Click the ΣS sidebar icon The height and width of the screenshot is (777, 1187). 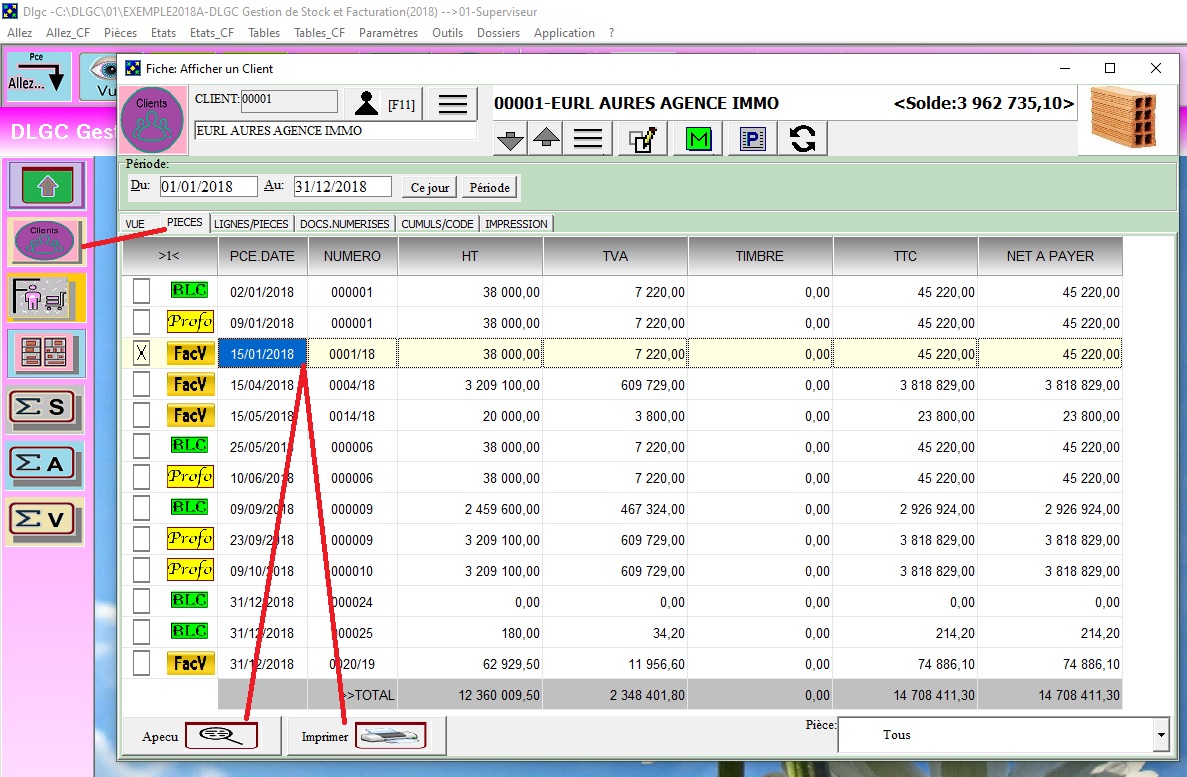pyautogui.click(x=43, y=408)
